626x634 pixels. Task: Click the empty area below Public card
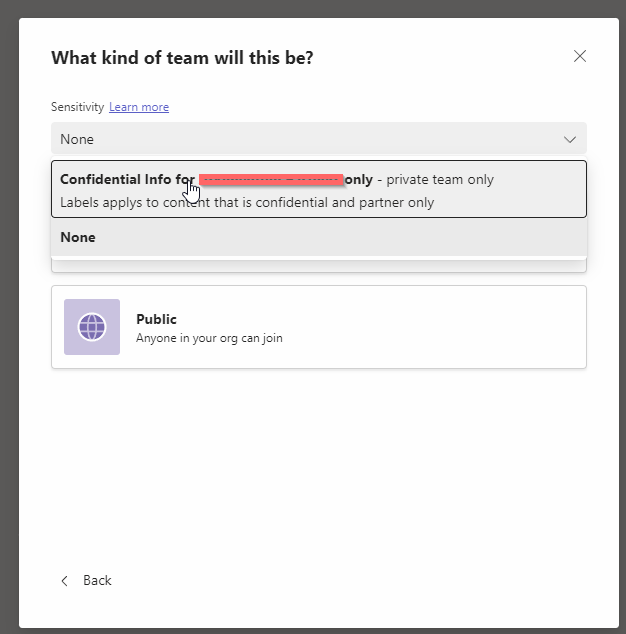319,465
